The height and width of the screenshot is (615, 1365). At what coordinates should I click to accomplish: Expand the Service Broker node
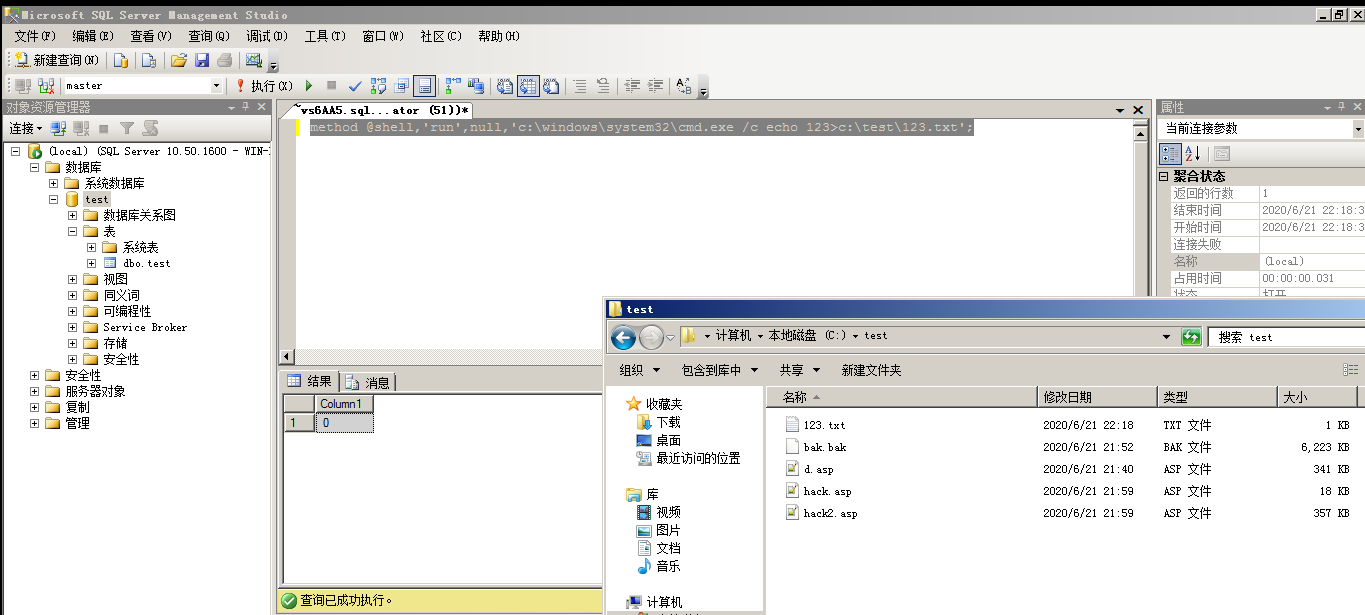click(x=73, y=327)
